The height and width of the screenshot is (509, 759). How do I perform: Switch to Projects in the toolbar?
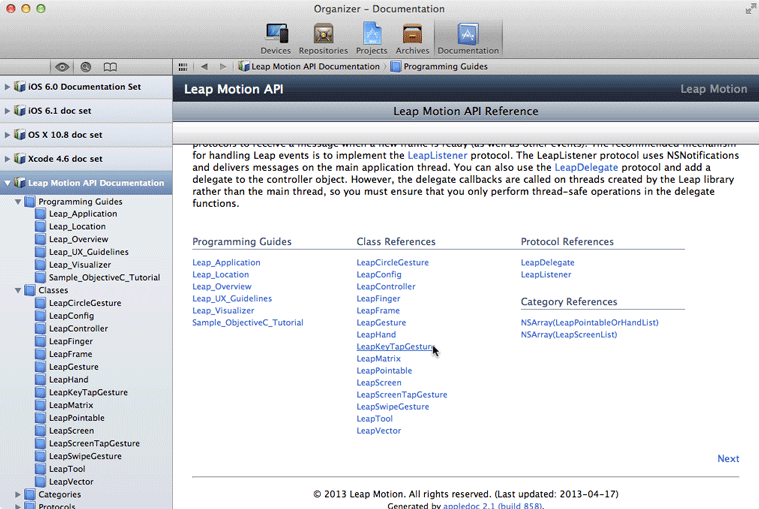click(371, 38)
